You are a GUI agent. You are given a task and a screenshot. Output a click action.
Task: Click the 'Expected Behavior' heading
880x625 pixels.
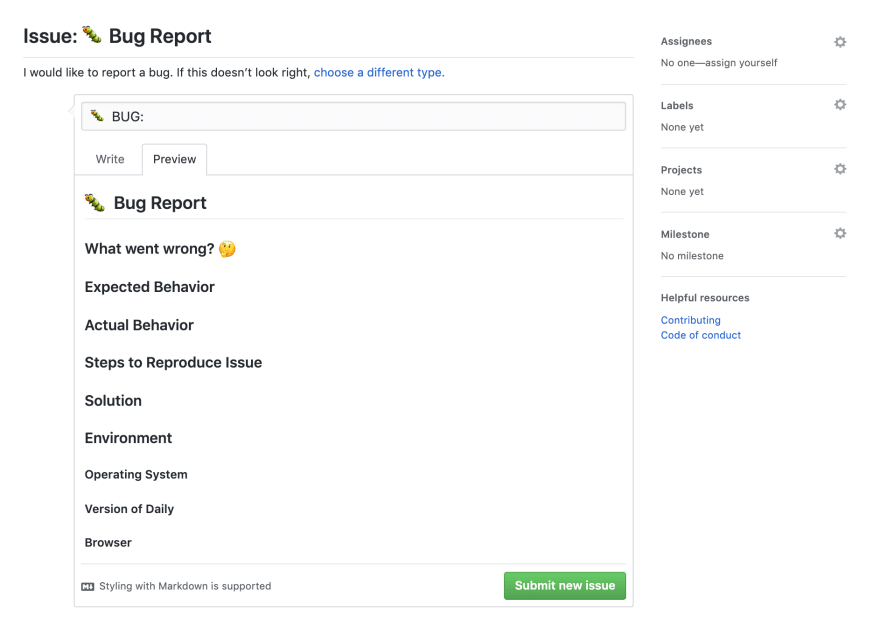(x=149, y=287)
